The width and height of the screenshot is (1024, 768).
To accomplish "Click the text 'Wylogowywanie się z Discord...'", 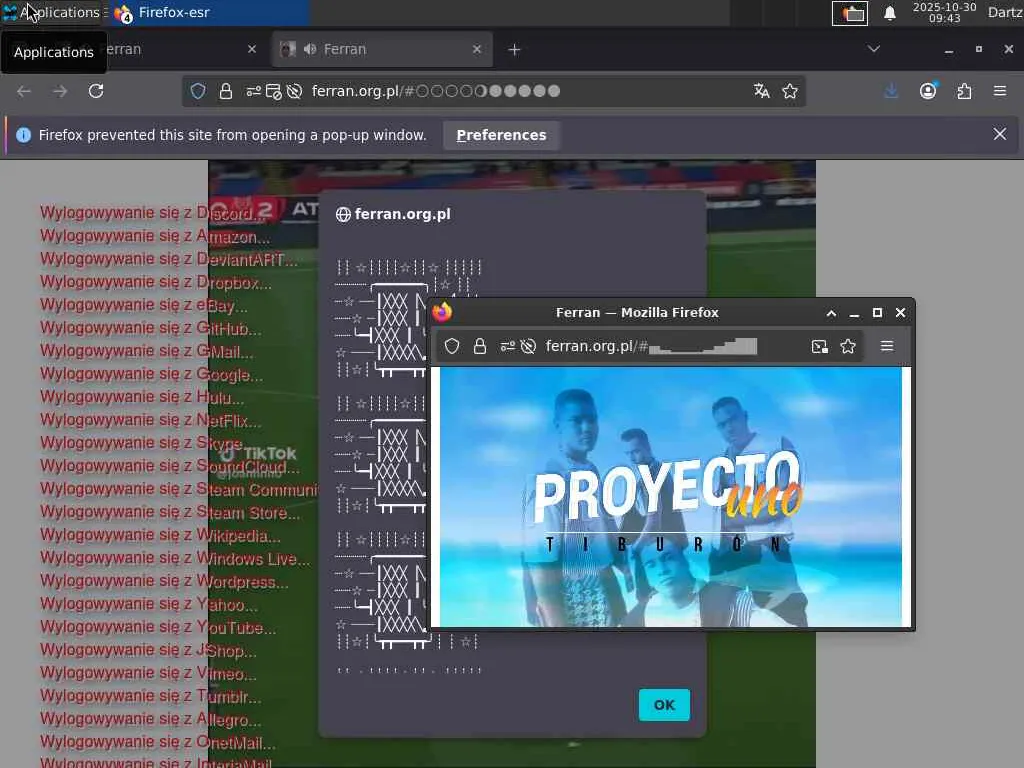I will tap(153, 213).
